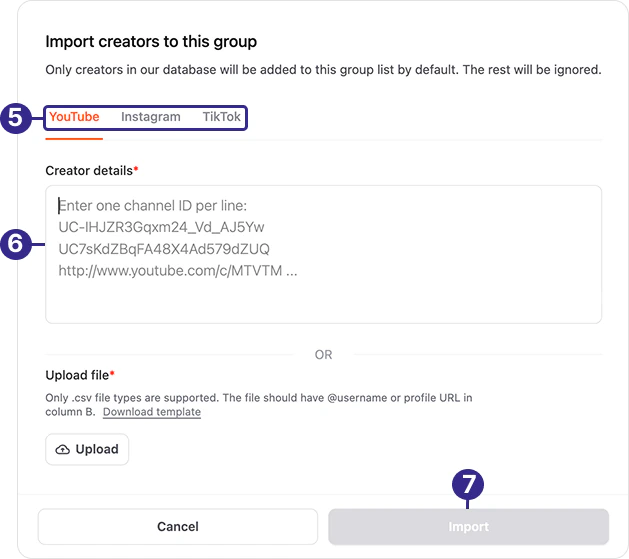Screen dimensions: 629x559
Task: Click the cloud upload icon
Action: tap(63, 450)
